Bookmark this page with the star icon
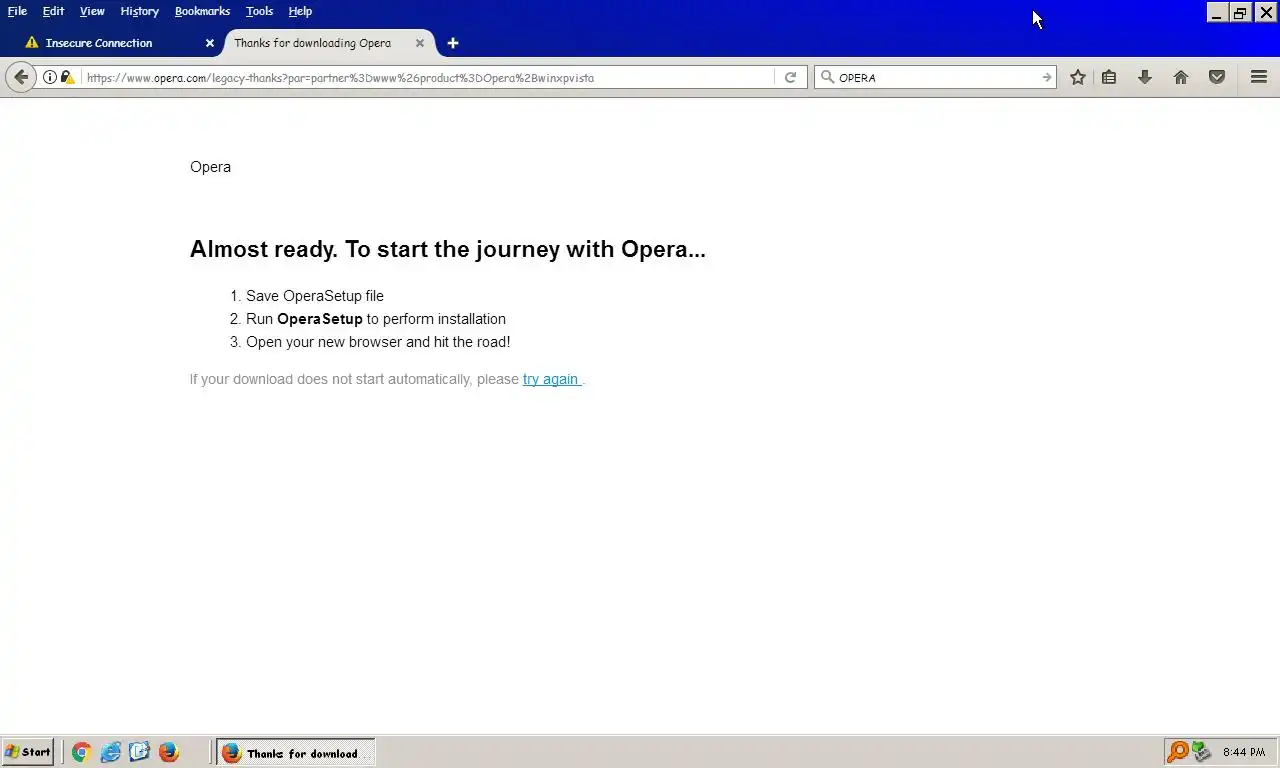Viewport: 1280px width, 768px height. pos(1078,77)
